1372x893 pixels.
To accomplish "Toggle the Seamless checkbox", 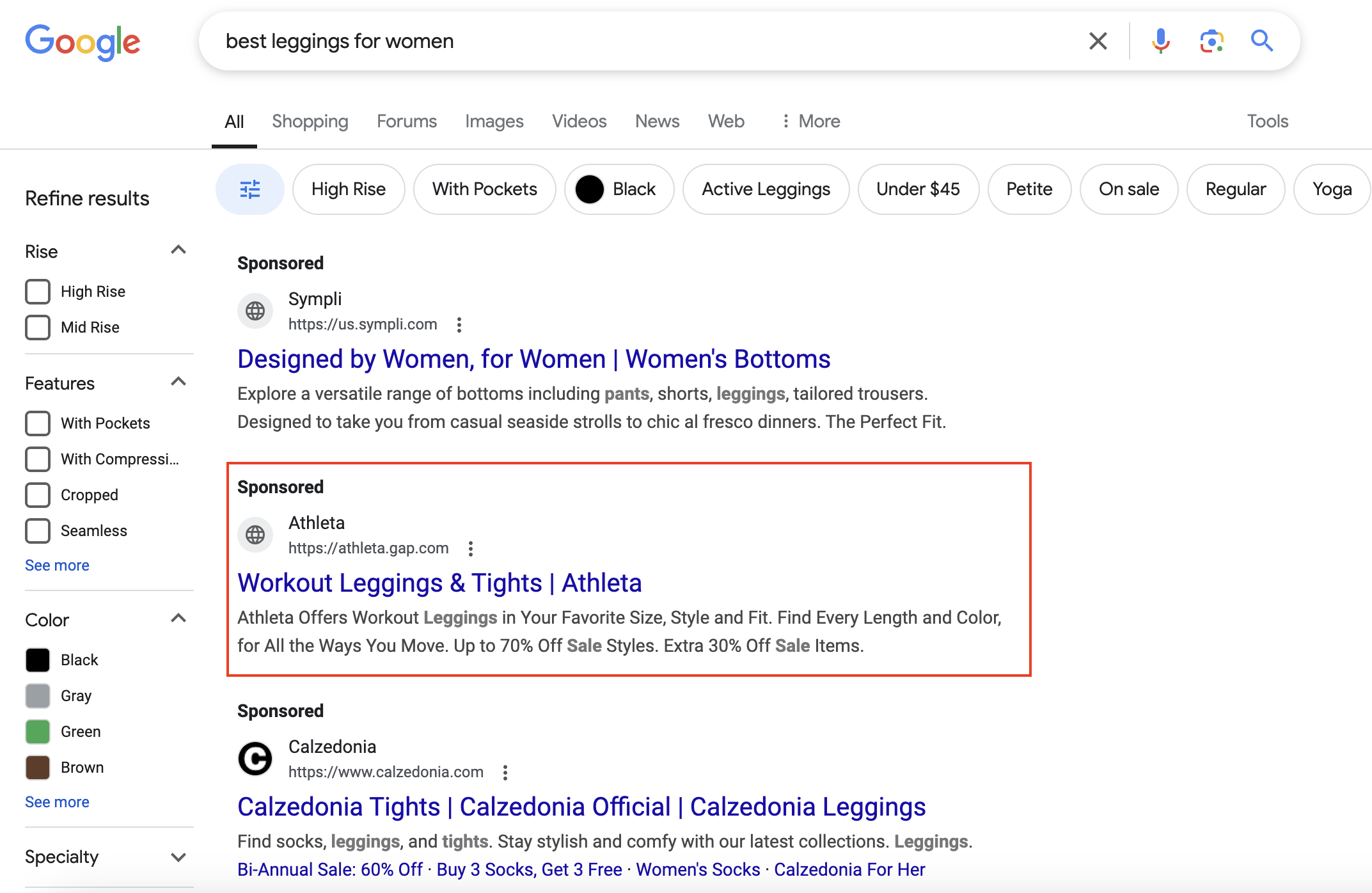I will tap(38, 530).
